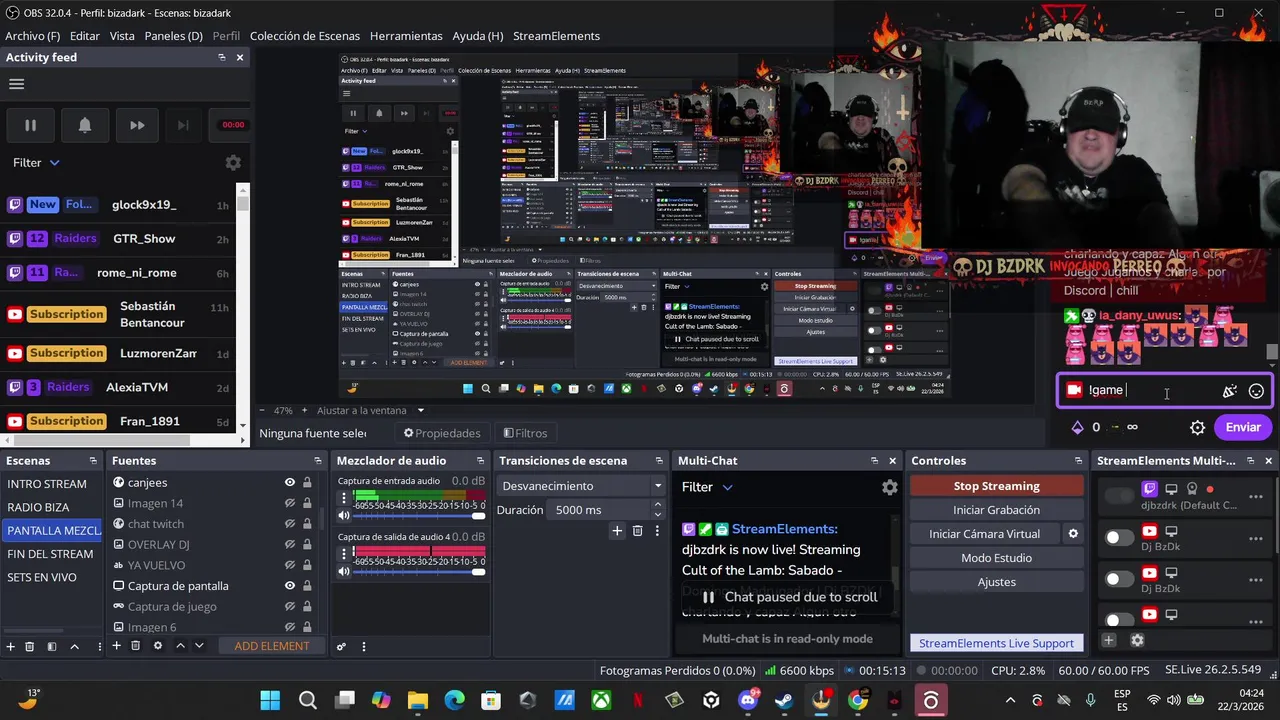Open the StreamElements menu
The image size is (1280, 720).
point(556,36)
